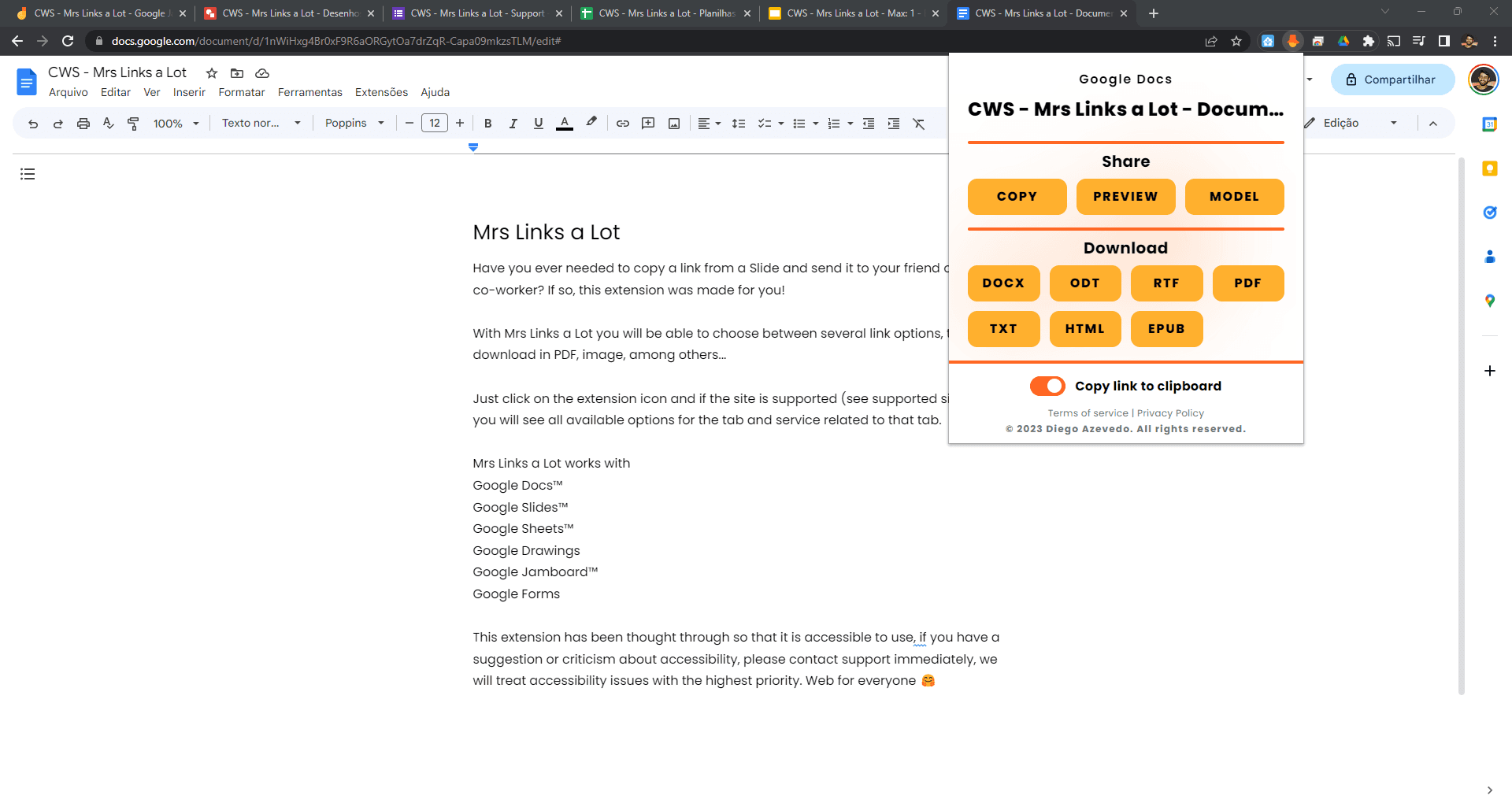Collapse the toolbar with the chevron

click(1433, 124)
